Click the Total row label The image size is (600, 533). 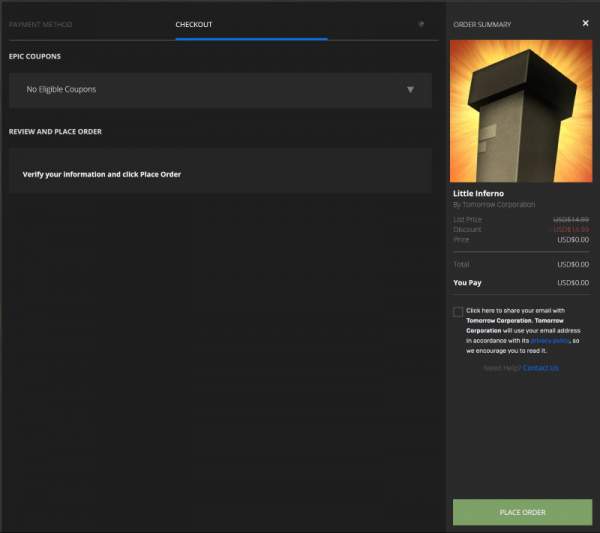[461, 264]
